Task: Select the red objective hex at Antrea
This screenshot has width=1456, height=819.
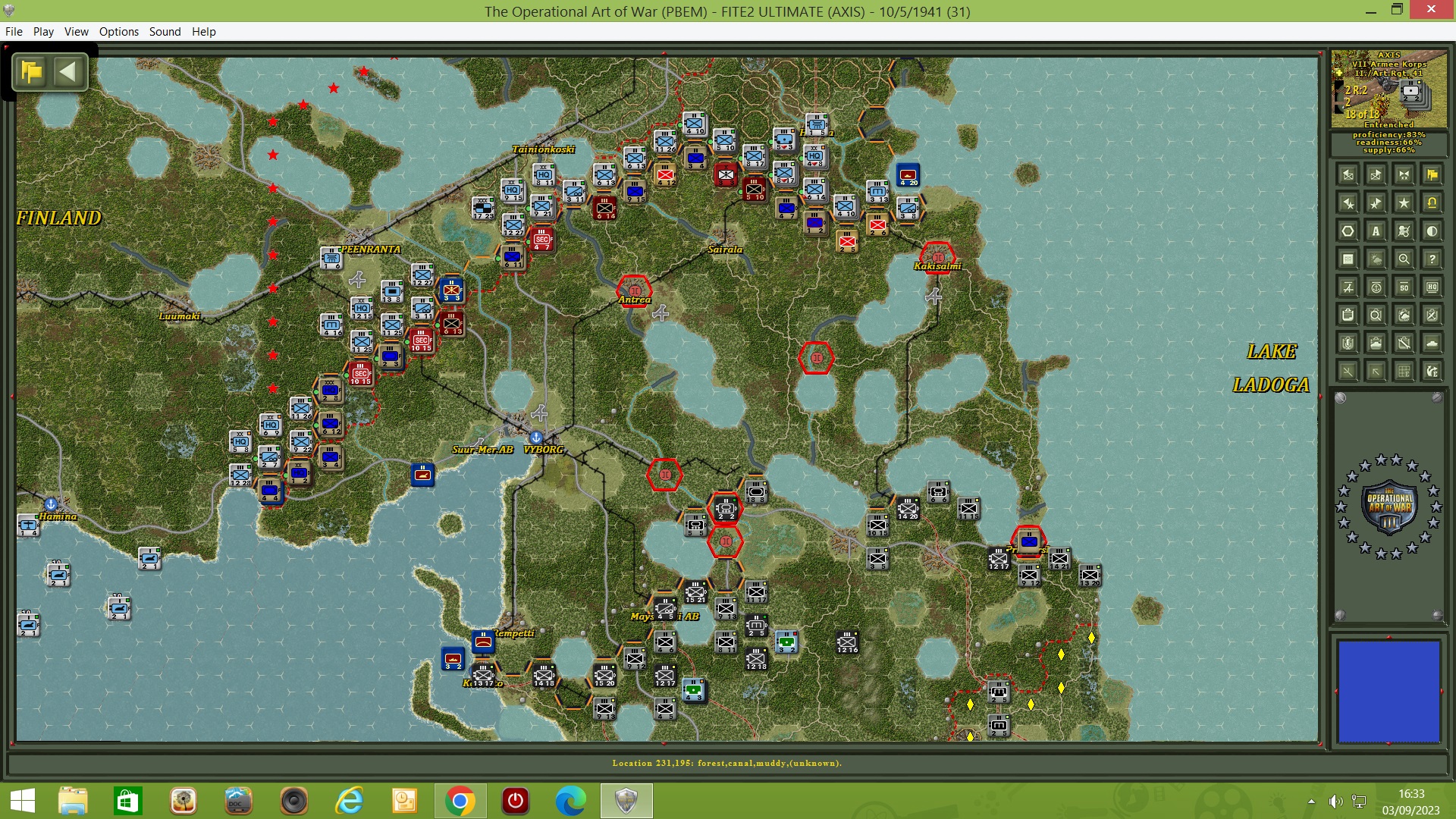Action: tap(635, 290)
